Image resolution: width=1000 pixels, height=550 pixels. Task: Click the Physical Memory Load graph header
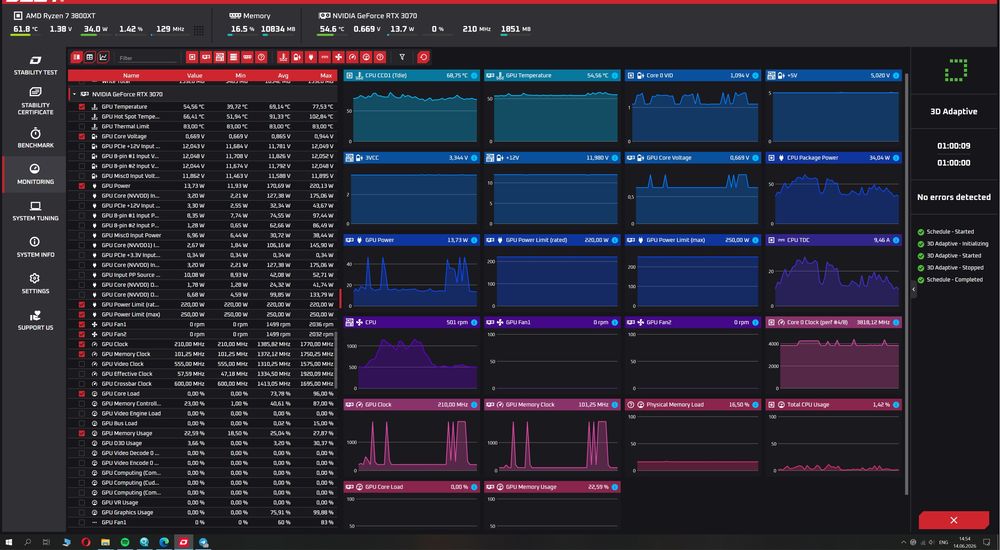693,405
